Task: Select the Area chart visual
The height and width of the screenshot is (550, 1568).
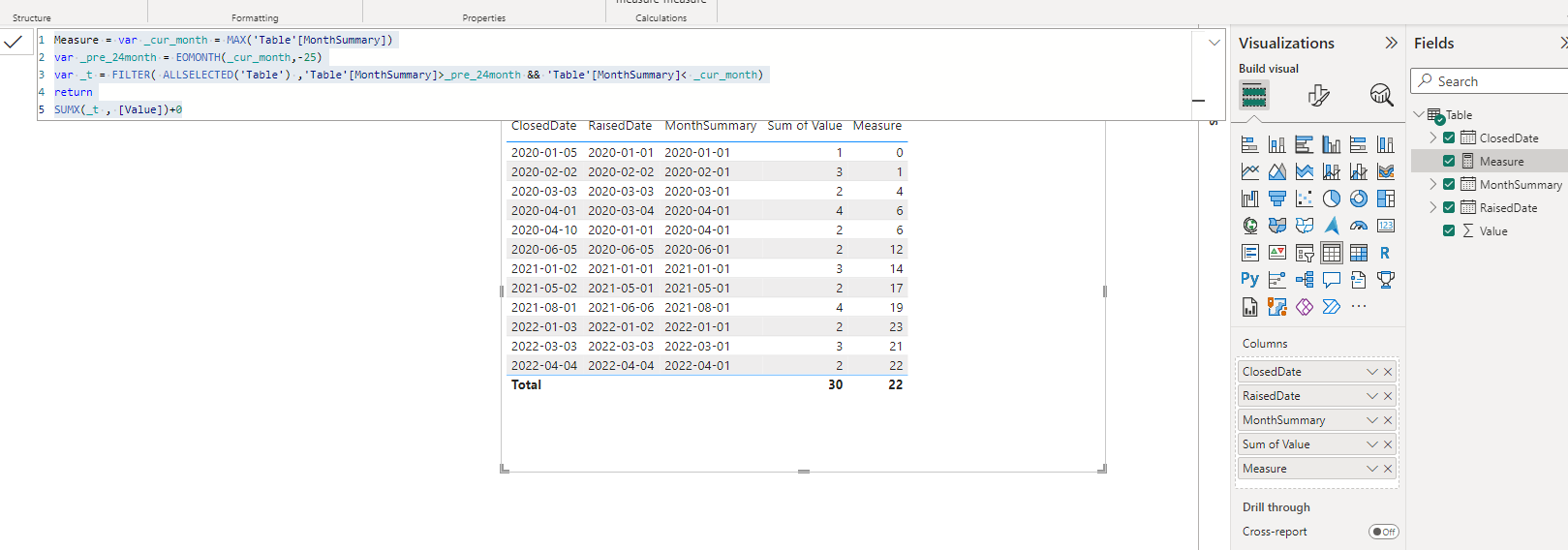Action: coord(1277,171)
